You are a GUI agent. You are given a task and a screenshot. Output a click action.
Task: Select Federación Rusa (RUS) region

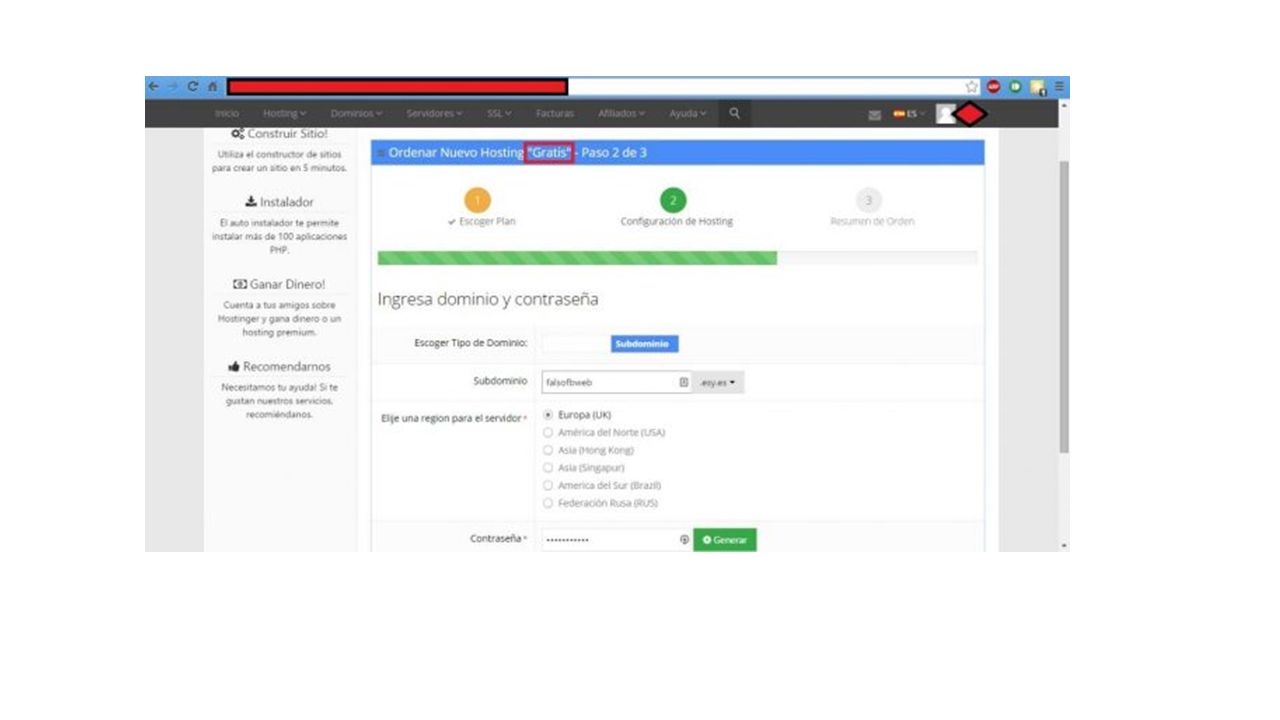click(547, 503)
